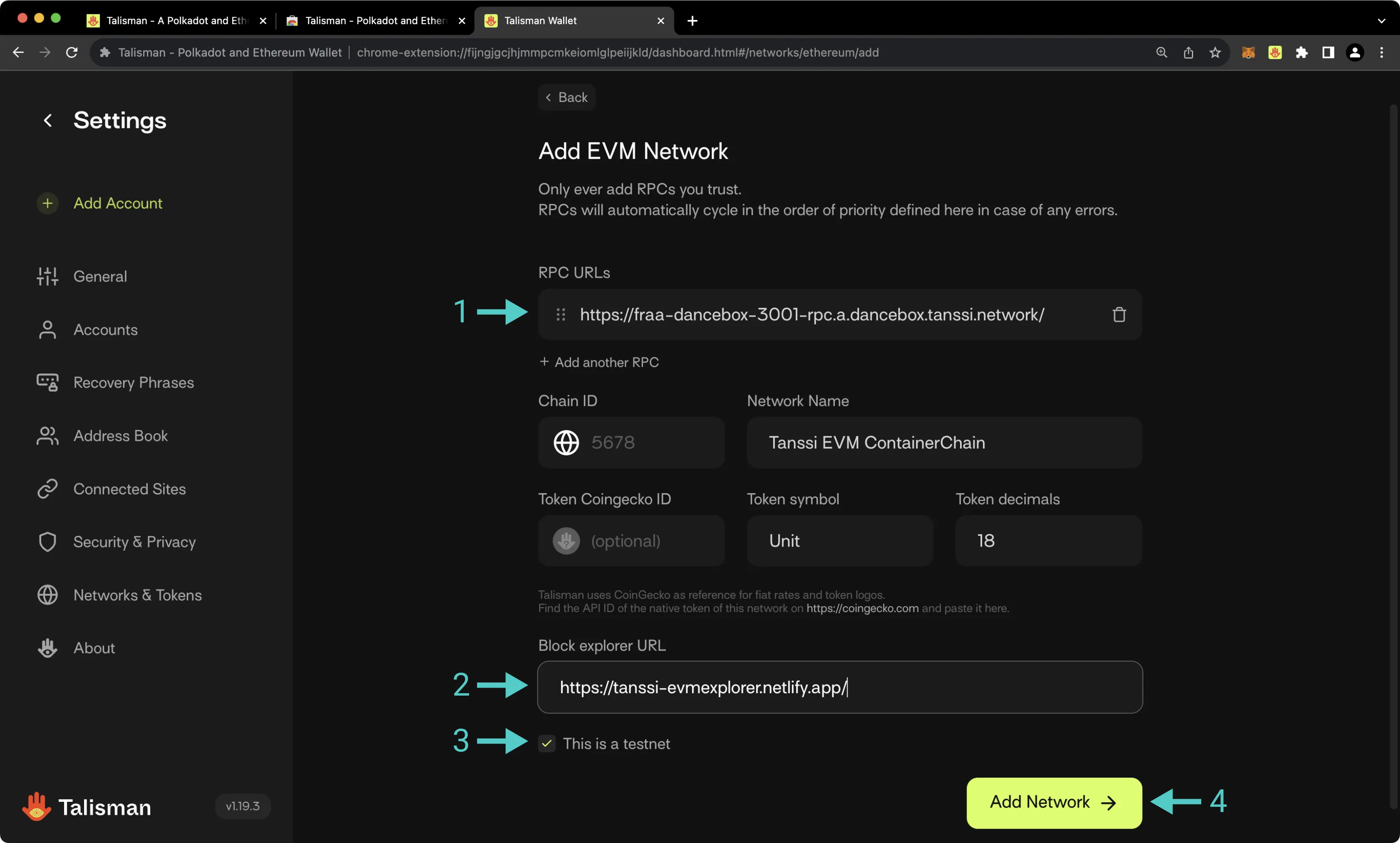Open the MetaMask fox extension
Screen dimensions: 1400x843
click(x=1248, y=53)
